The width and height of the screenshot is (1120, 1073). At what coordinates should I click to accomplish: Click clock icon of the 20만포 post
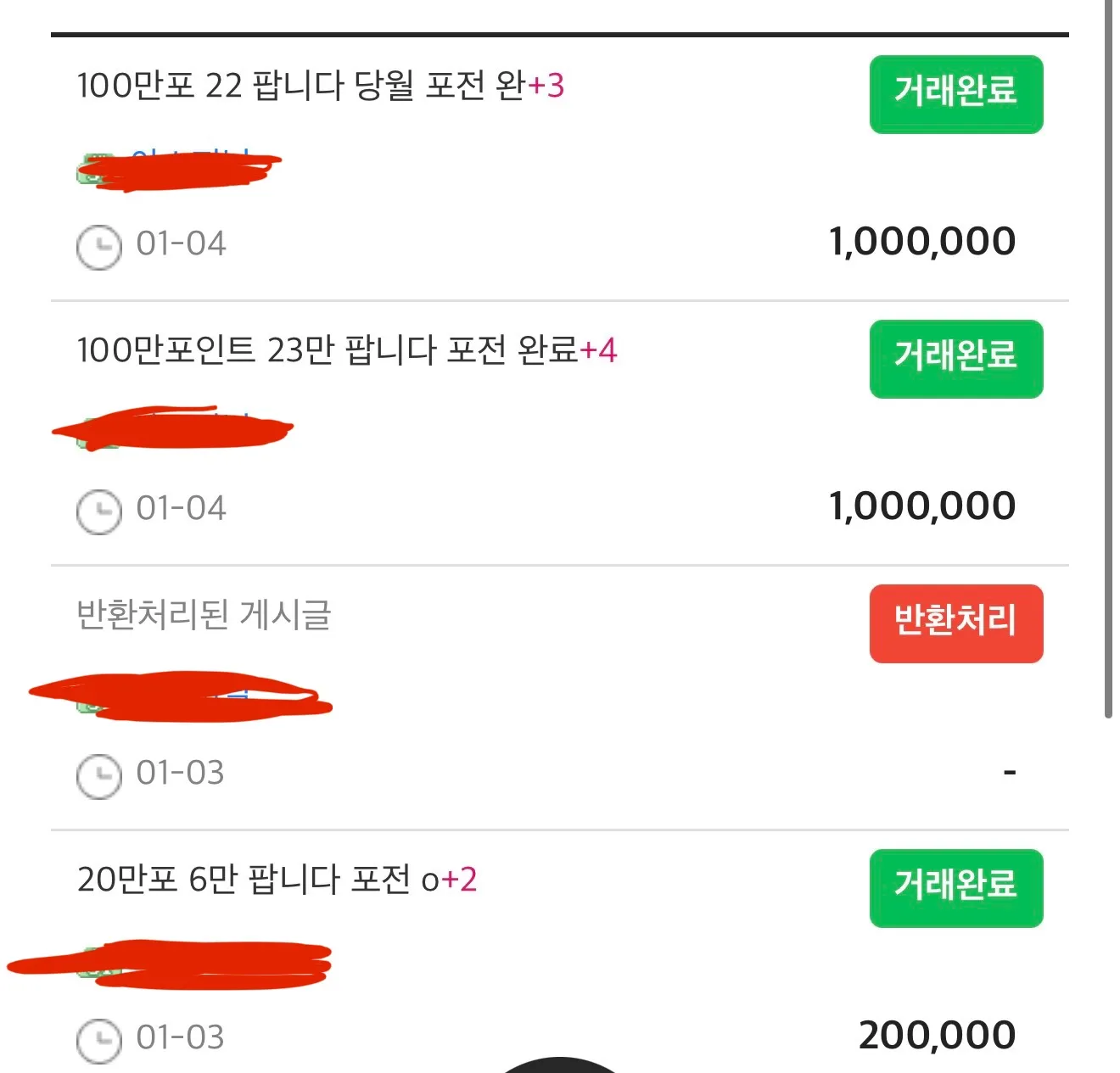pyautogui.click(x=99, y=1041)
